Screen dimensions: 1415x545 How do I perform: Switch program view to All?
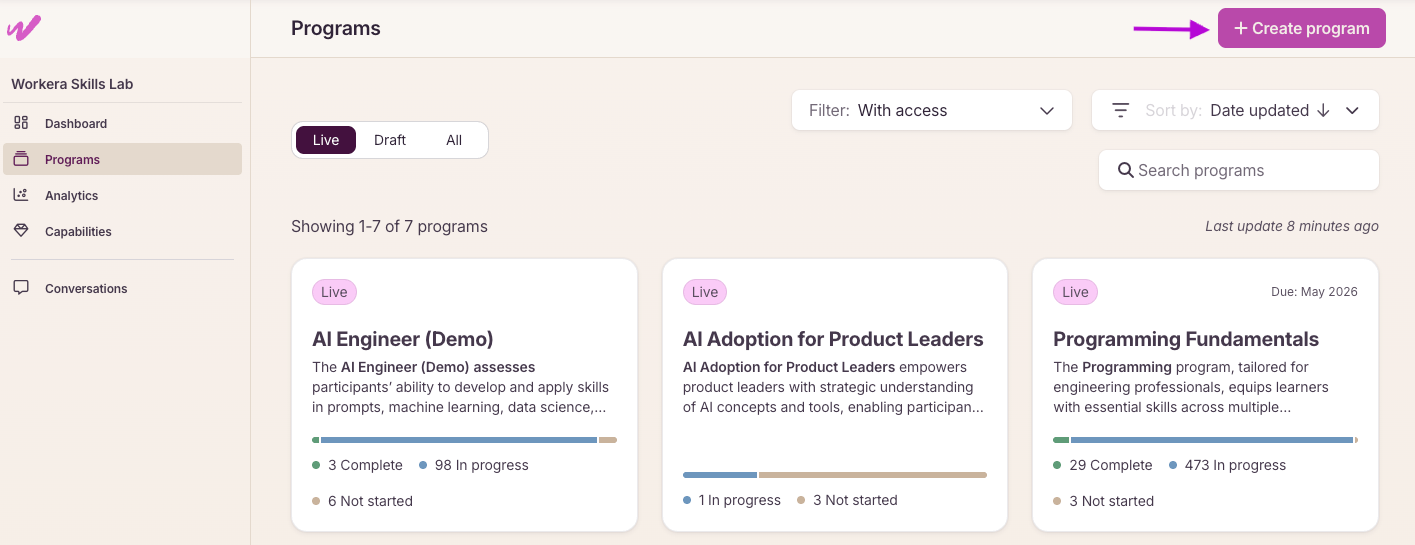(x=454, y=140)
